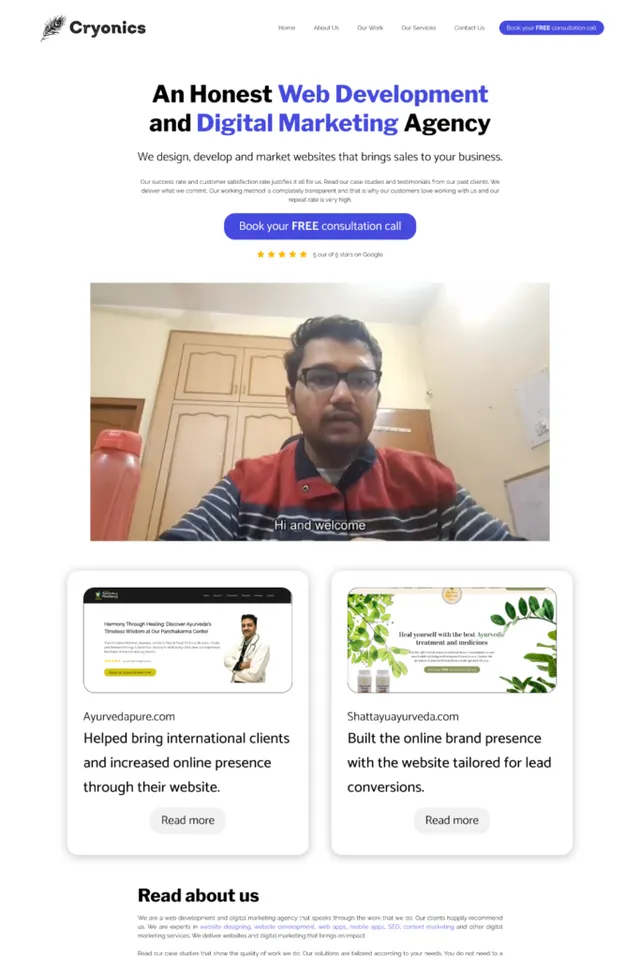Follow the content marketing link
This screenshot has height=960, width=640.
(429, 927)
